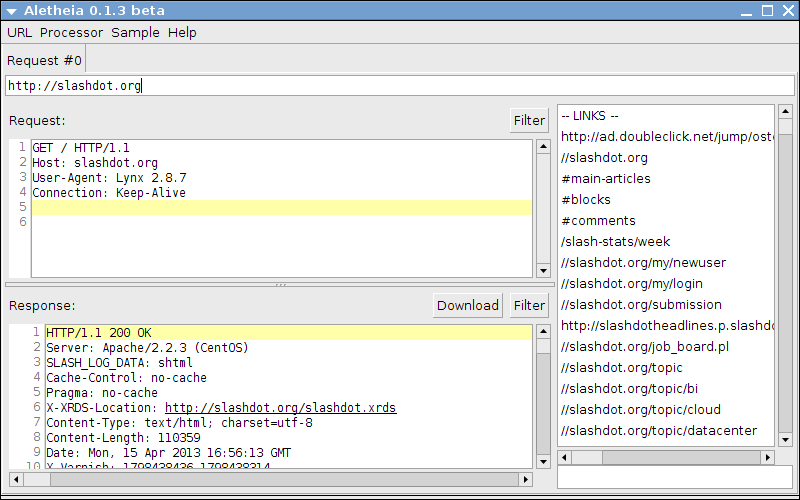Click the Filter button beside Download
Screen dimensions: 800x500
529,305
